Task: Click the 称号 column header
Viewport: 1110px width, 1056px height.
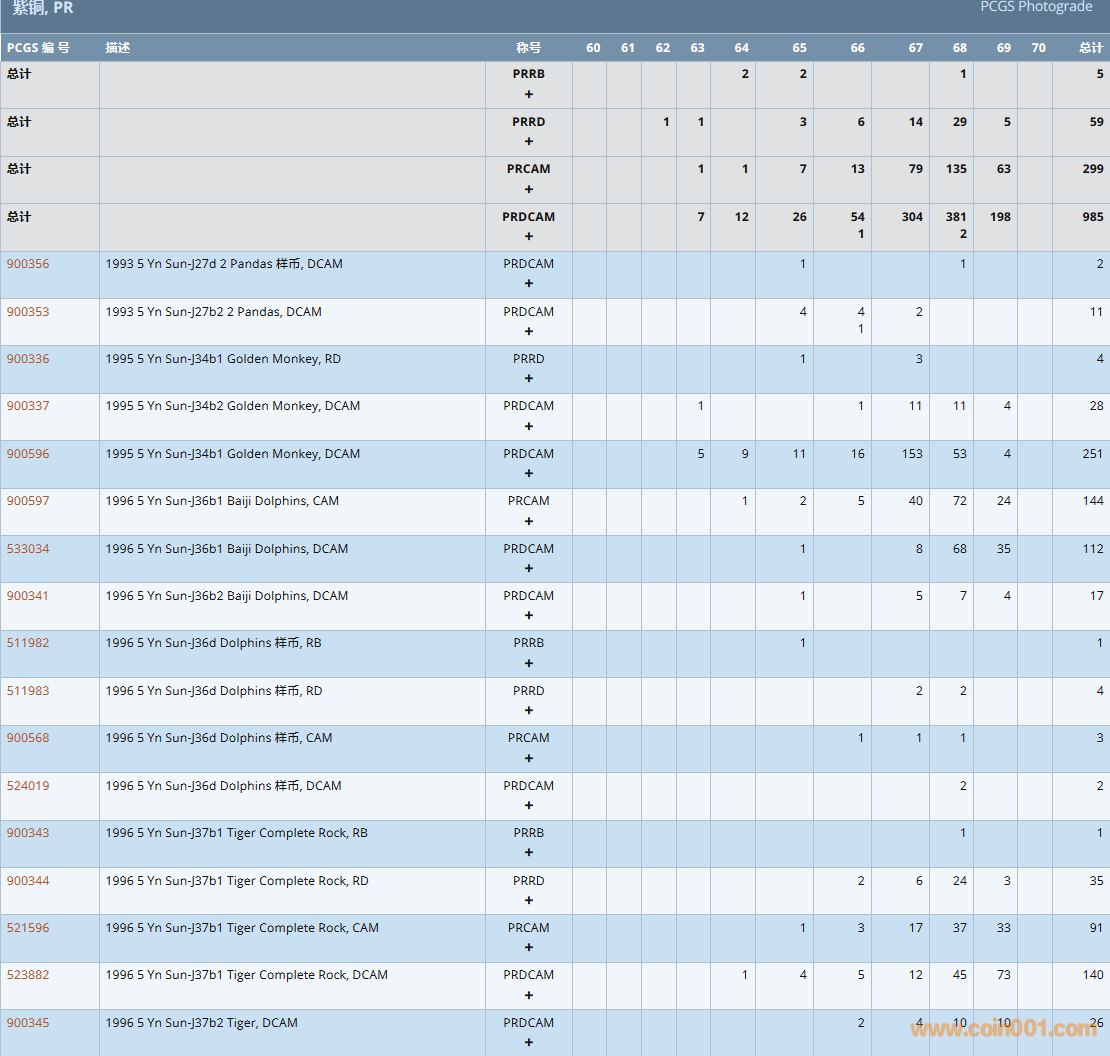Action: coord(529,48)
